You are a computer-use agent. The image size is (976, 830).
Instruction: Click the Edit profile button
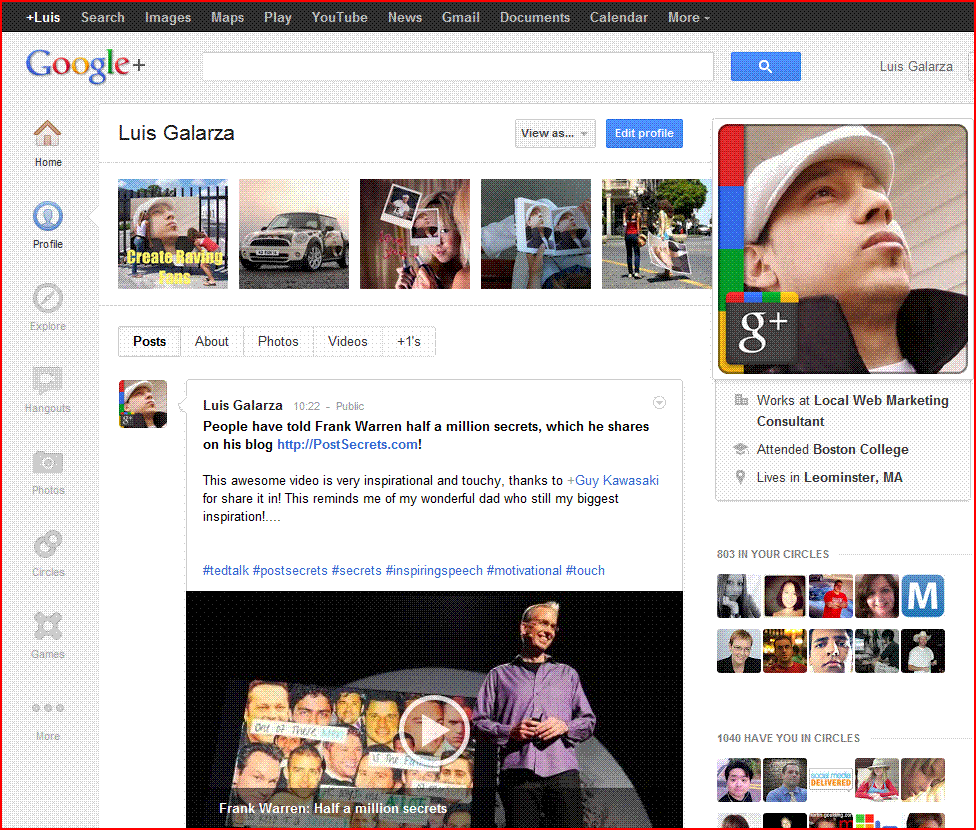coord(644,133)
